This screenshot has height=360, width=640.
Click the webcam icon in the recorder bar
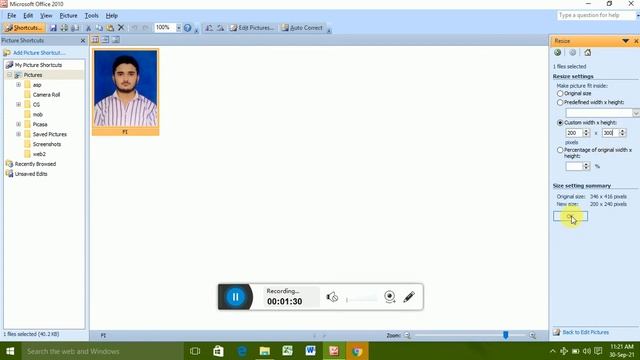(x=390, y=297)
